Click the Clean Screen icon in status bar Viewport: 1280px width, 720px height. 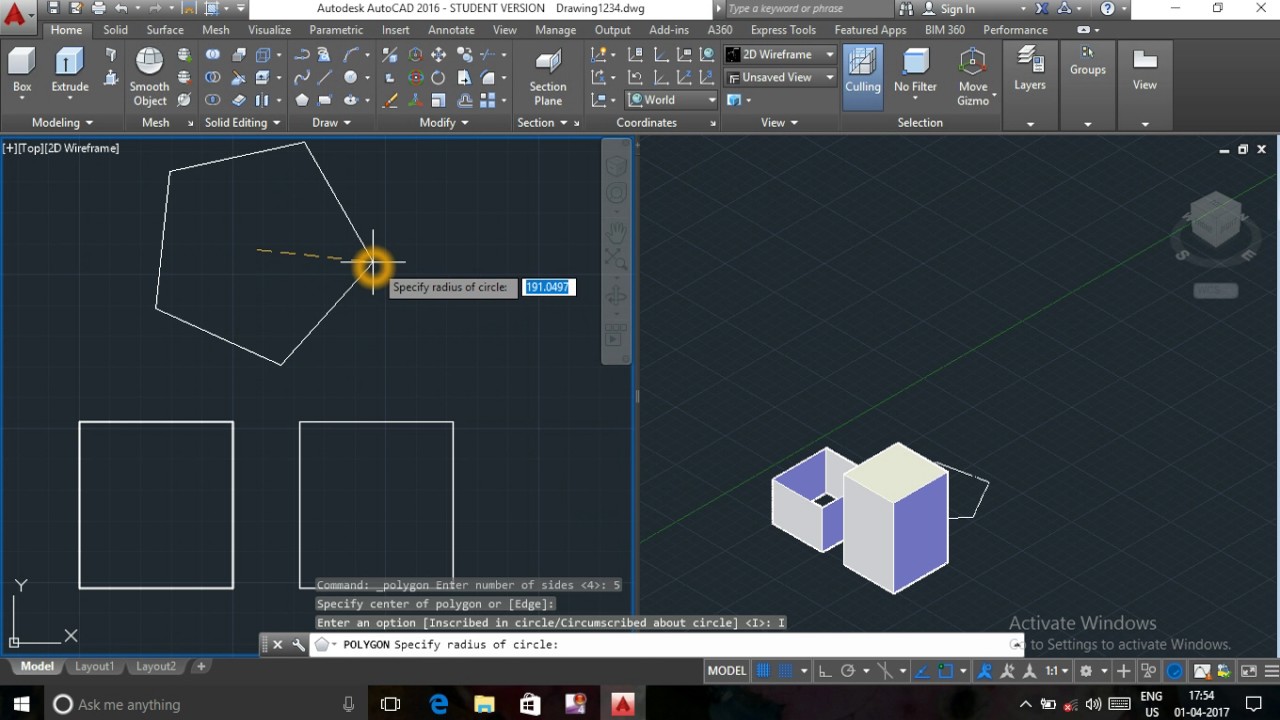tap(1248, 671)
